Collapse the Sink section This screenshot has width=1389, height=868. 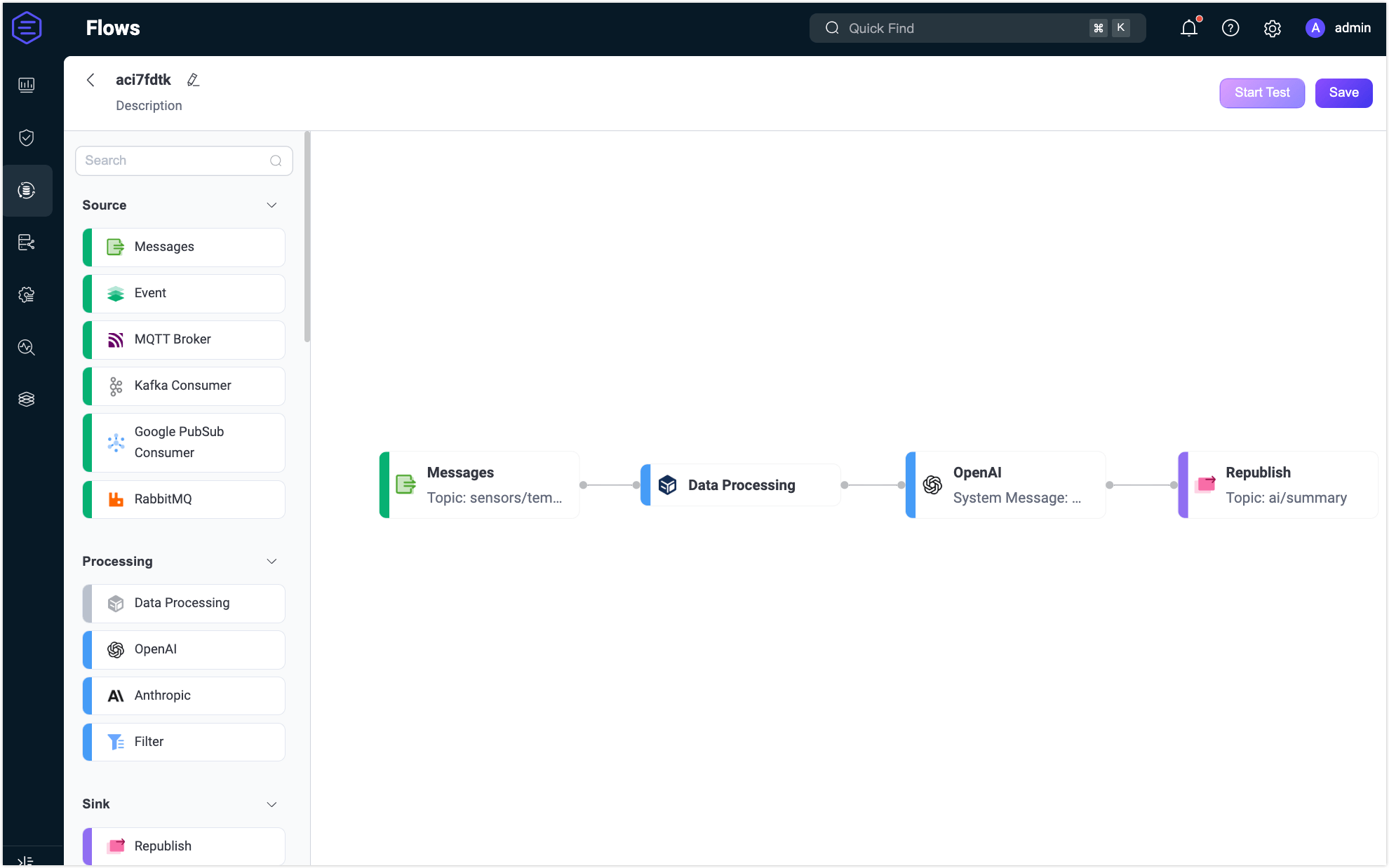(272, 804)
